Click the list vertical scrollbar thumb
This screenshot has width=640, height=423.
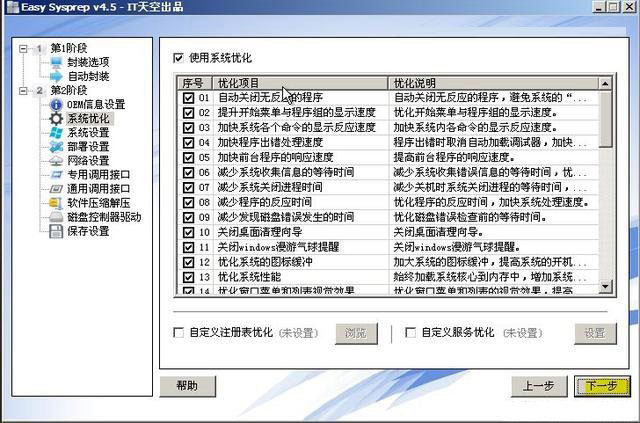pos(605,119)
